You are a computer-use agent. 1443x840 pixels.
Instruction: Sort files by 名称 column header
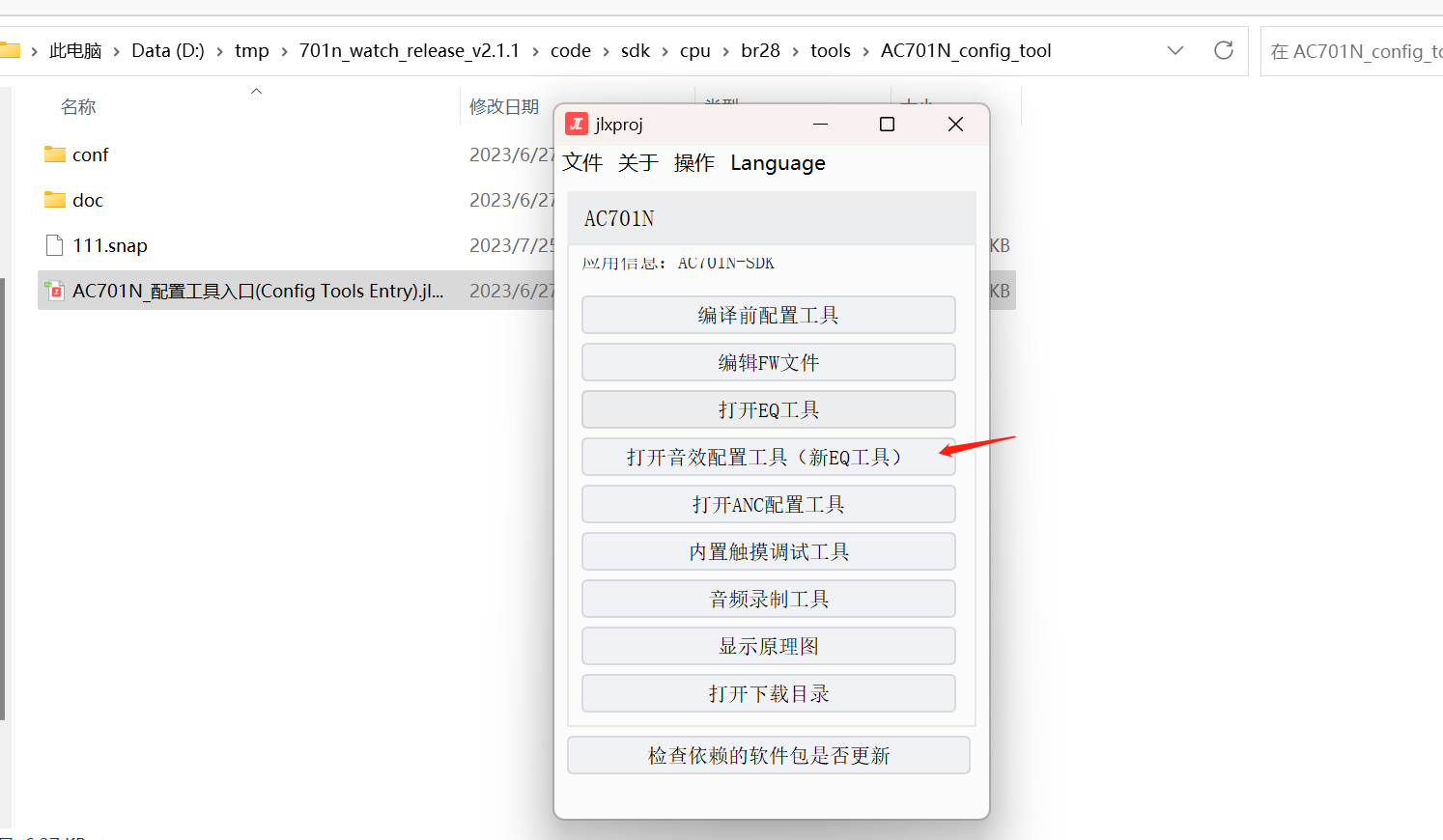pos(78,107)
